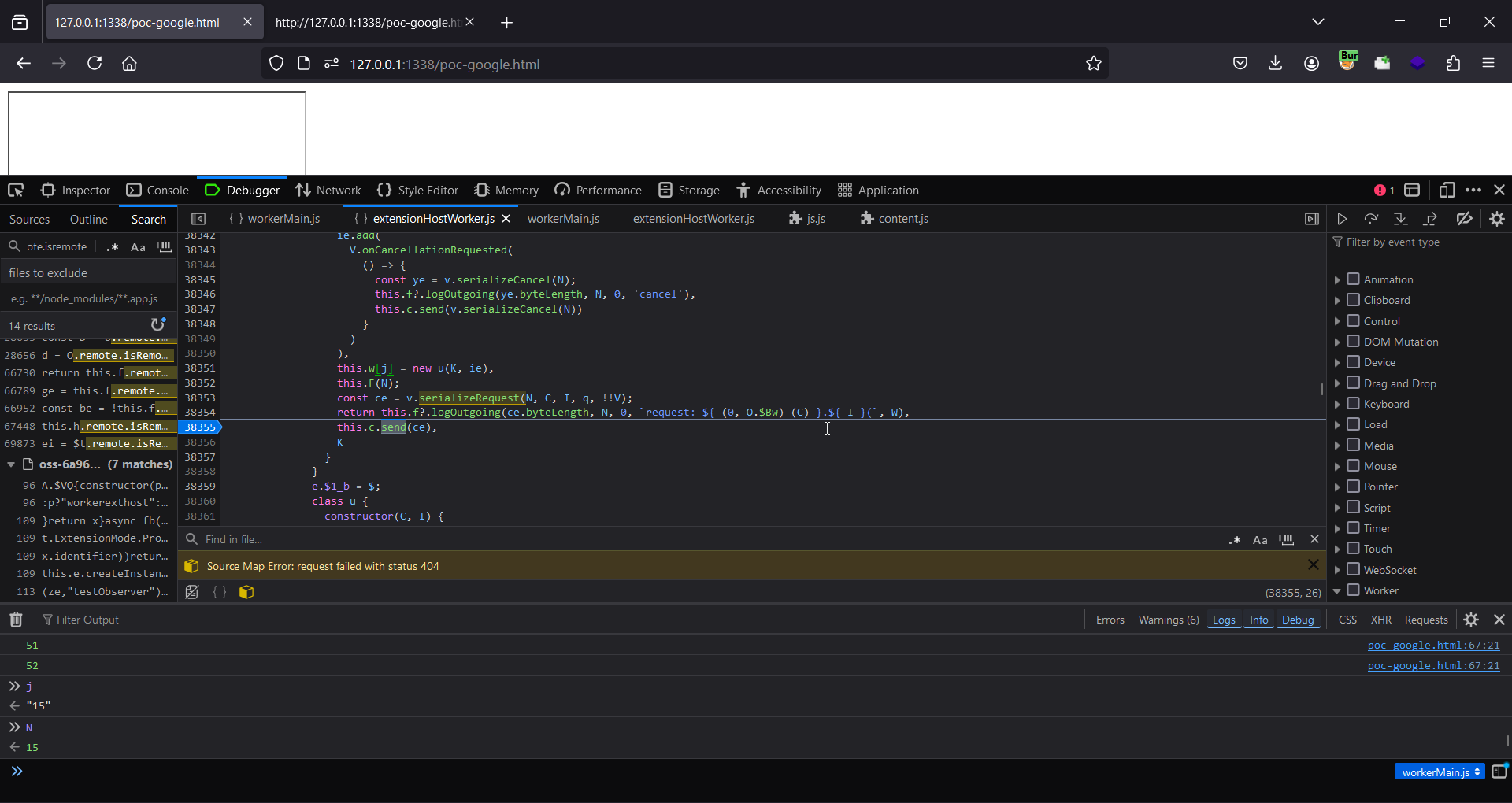
Task: Toggle regex option in project search
Action: tap(113, 246)
